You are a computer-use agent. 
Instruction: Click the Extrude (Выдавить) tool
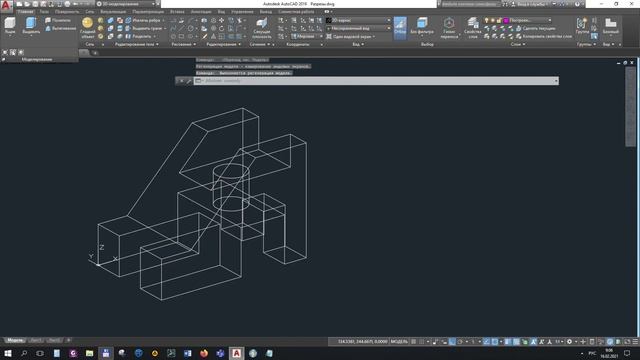(x=31, y=25)
